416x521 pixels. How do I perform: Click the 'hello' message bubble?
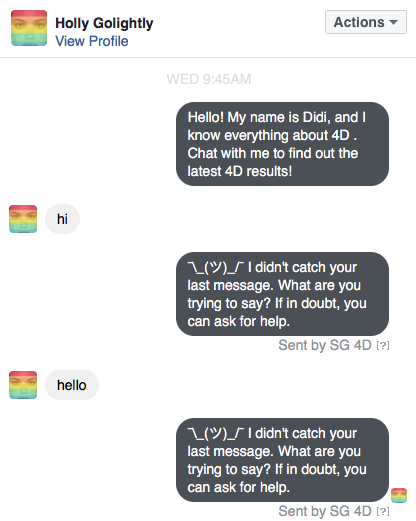pos(72,385)
